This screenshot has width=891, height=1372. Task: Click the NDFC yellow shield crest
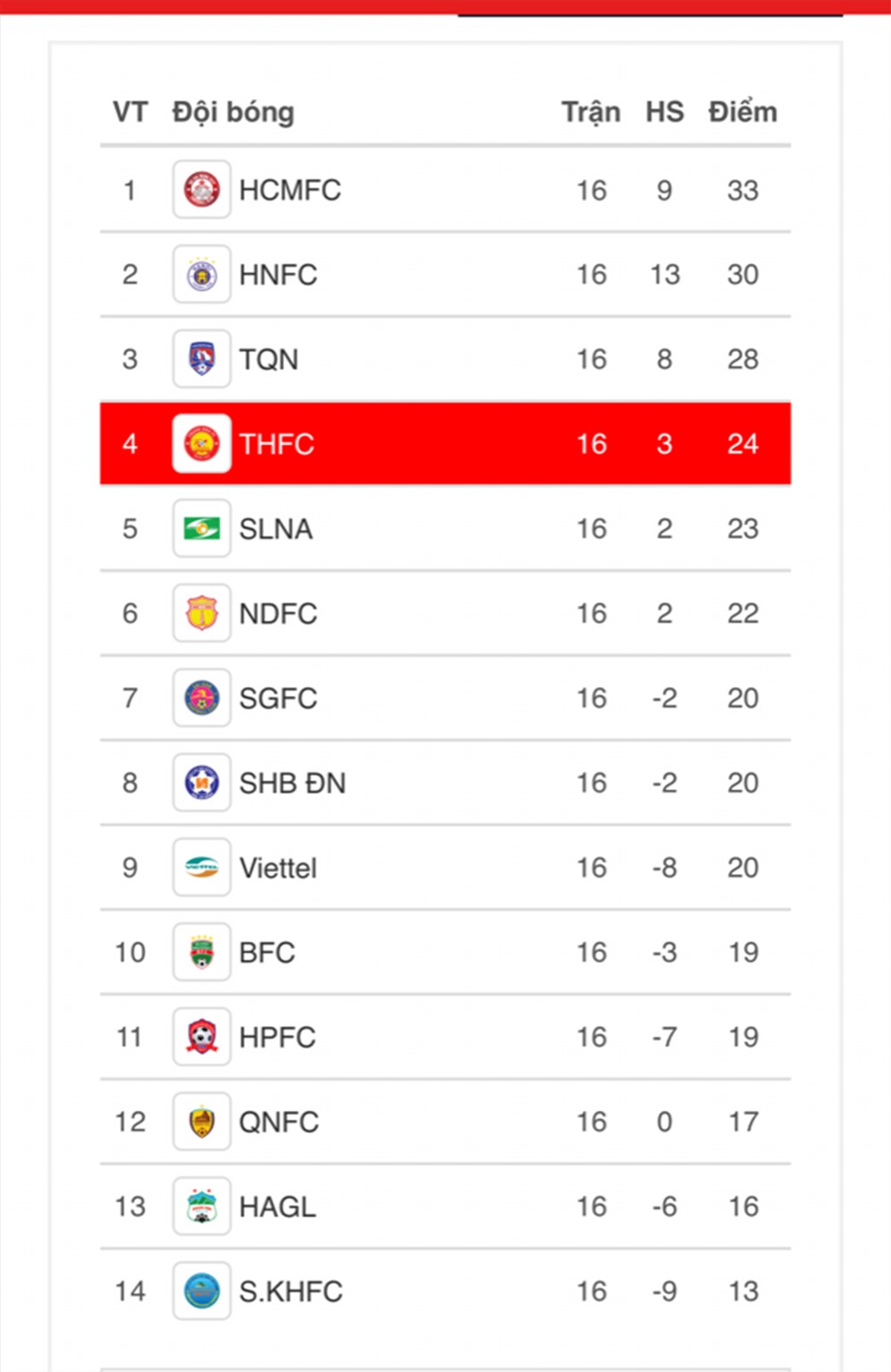click(x=201, y=613)
